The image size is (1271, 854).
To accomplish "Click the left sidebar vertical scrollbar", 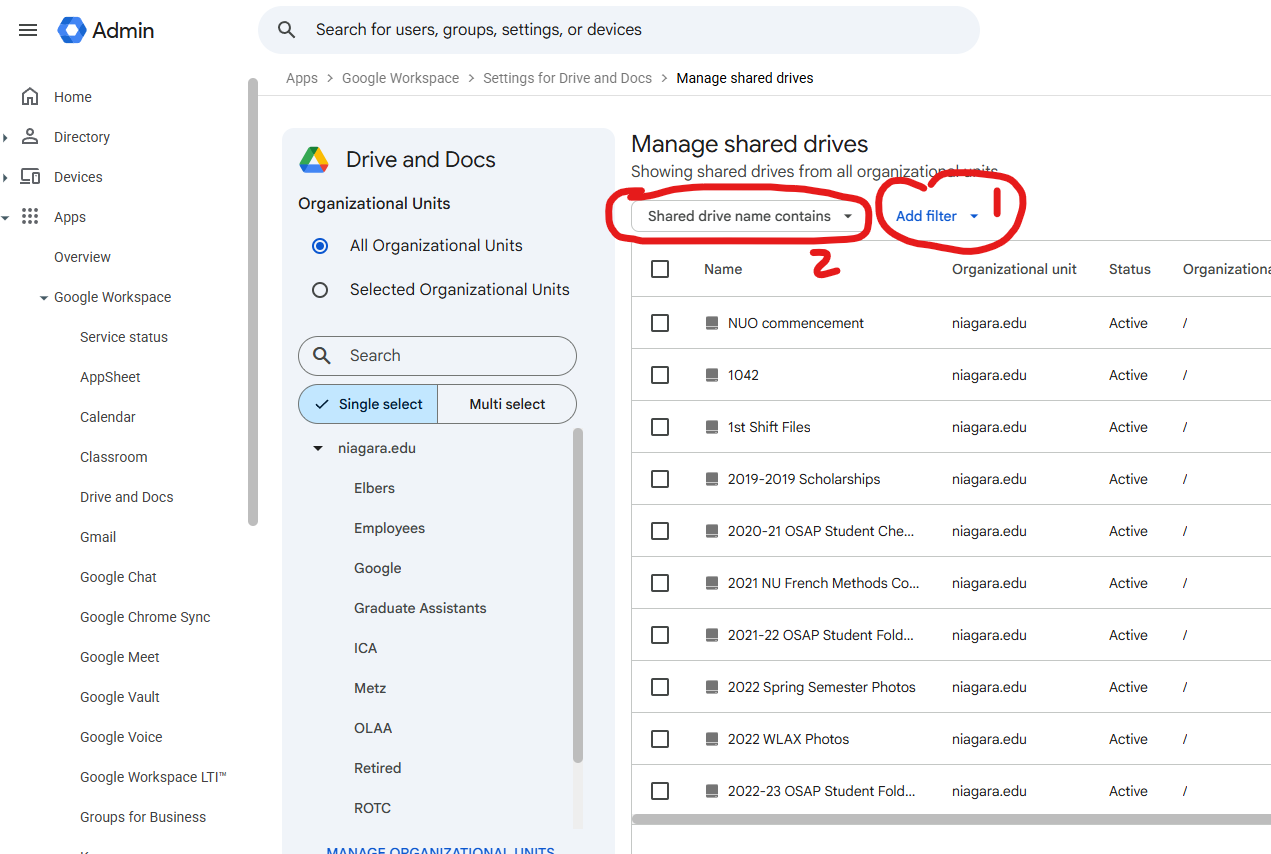I will (x=253, y=300).
